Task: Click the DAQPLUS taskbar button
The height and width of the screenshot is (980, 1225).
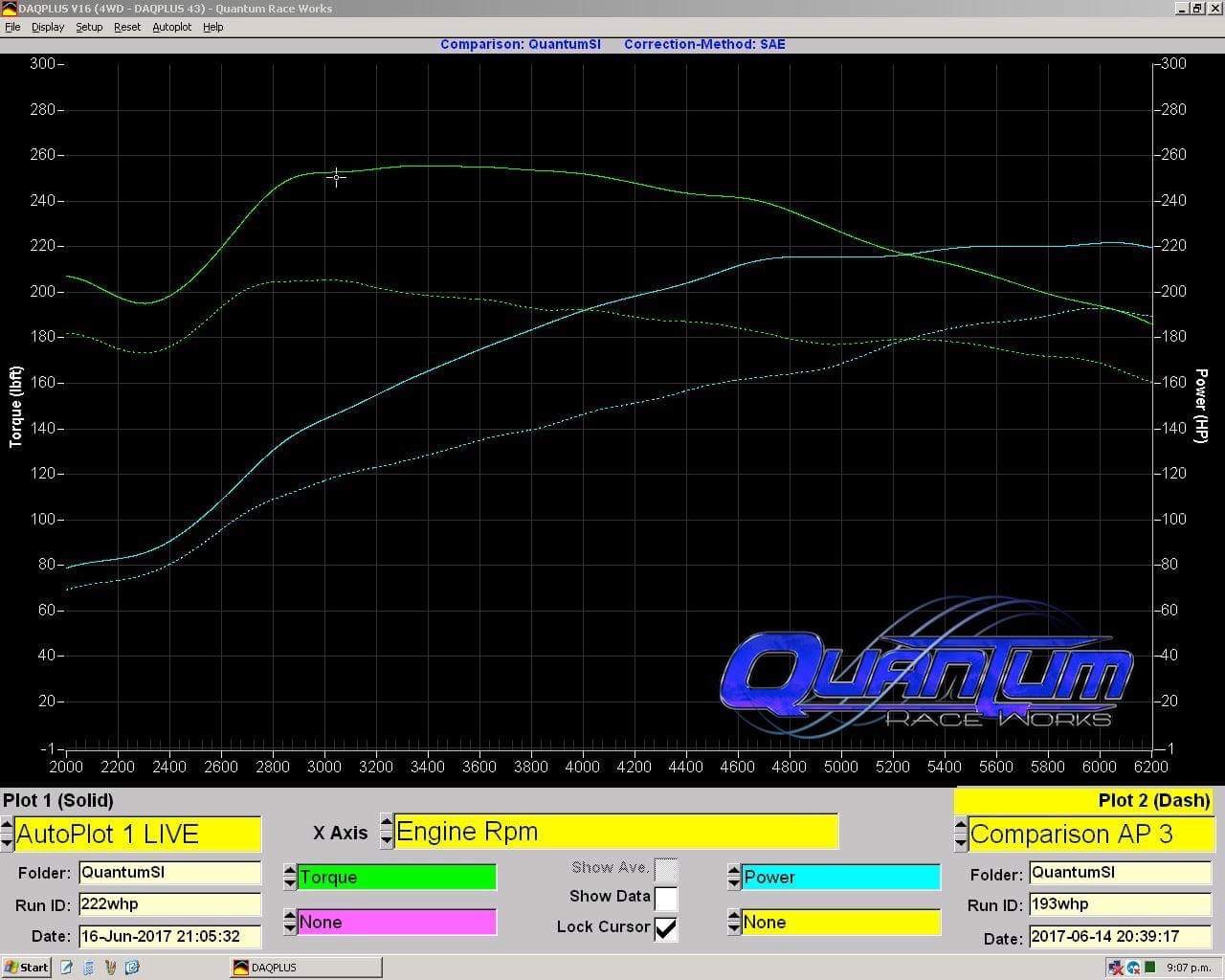Action: tap(305, 967)
